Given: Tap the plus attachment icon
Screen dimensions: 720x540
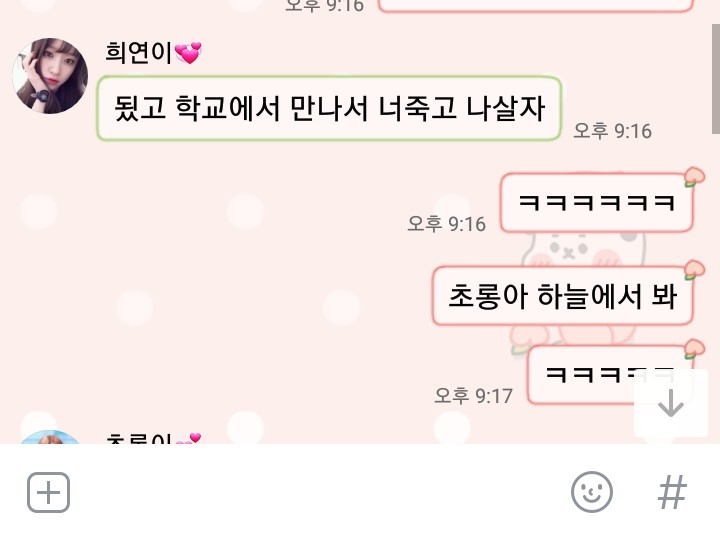Looking at the screenshot, I should [x=48, y=492].
